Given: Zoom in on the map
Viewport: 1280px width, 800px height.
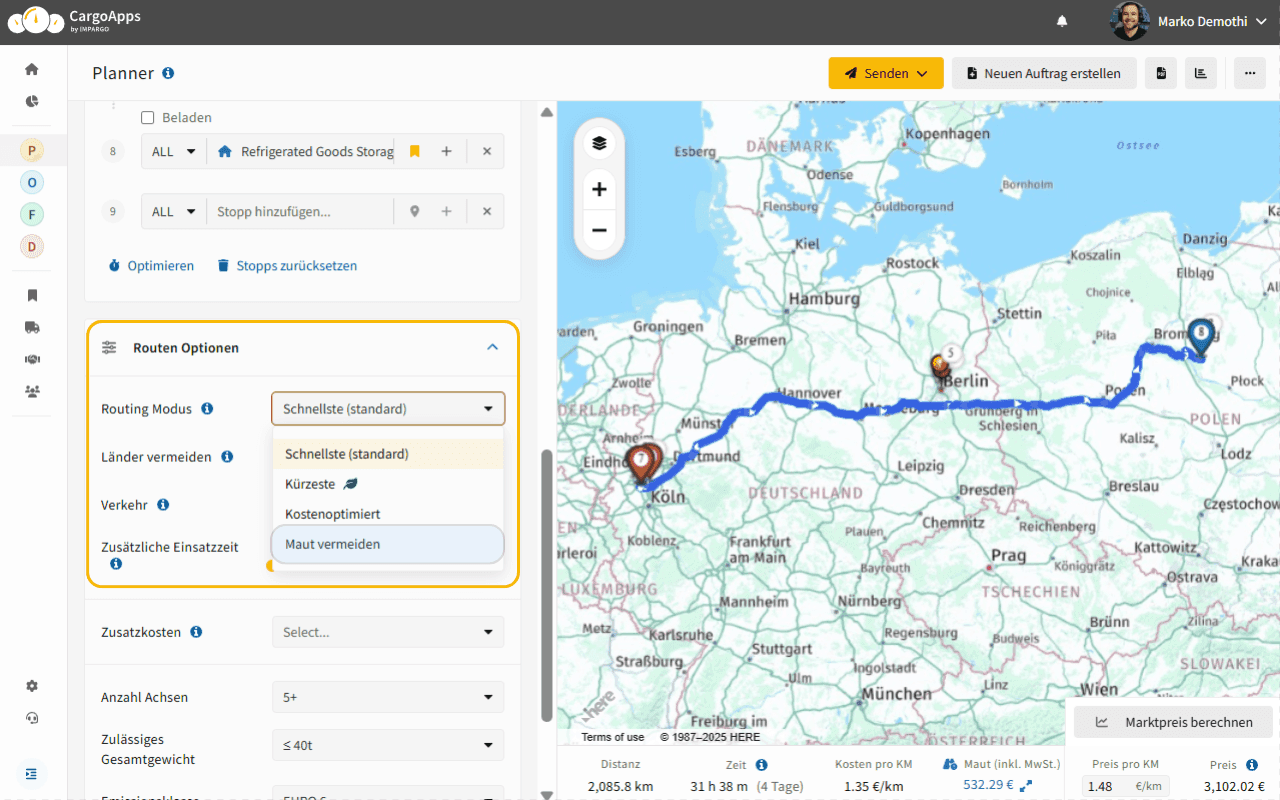Looking at the screenshot, I should [x=599, y=189].
